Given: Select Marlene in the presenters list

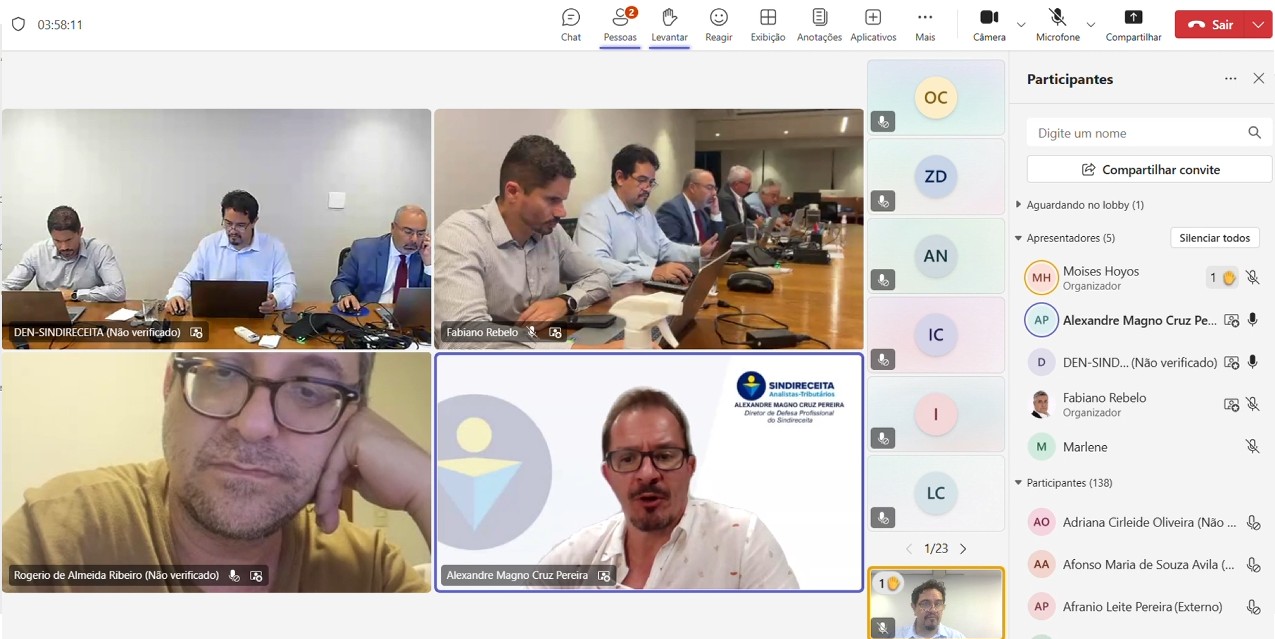Looking at the screenshot, I should (1085, 447).
